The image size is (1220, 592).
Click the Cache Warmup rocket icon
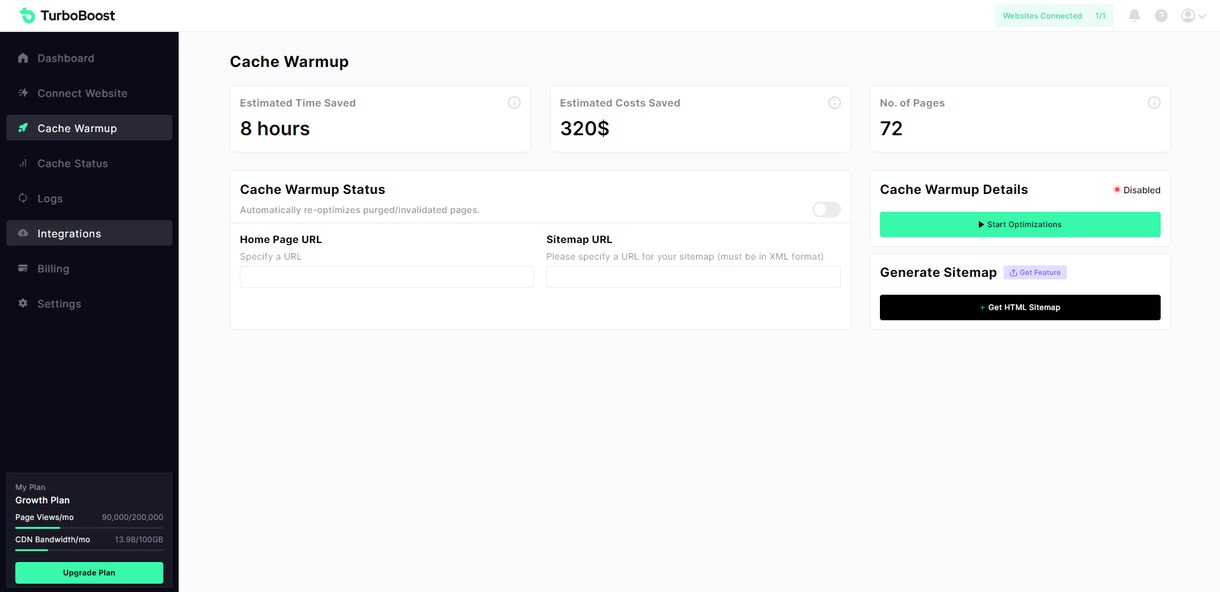23,128
